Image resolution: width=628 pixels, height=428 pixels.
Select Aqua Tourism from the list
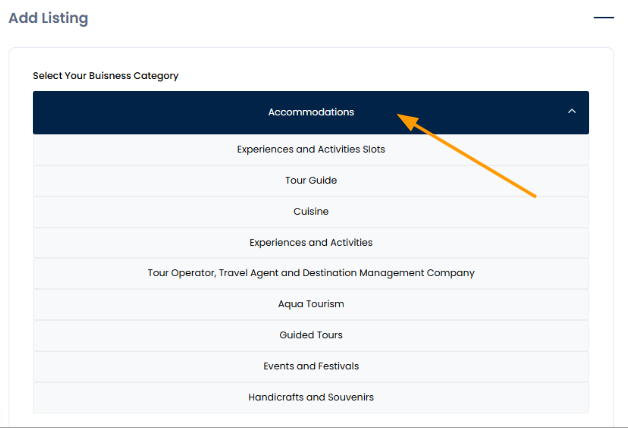[310, 304]
